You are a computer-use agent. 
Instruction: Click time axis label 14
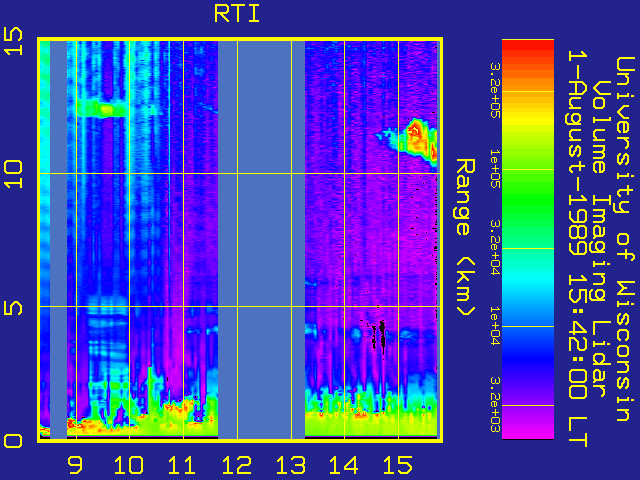click(344, 465)
